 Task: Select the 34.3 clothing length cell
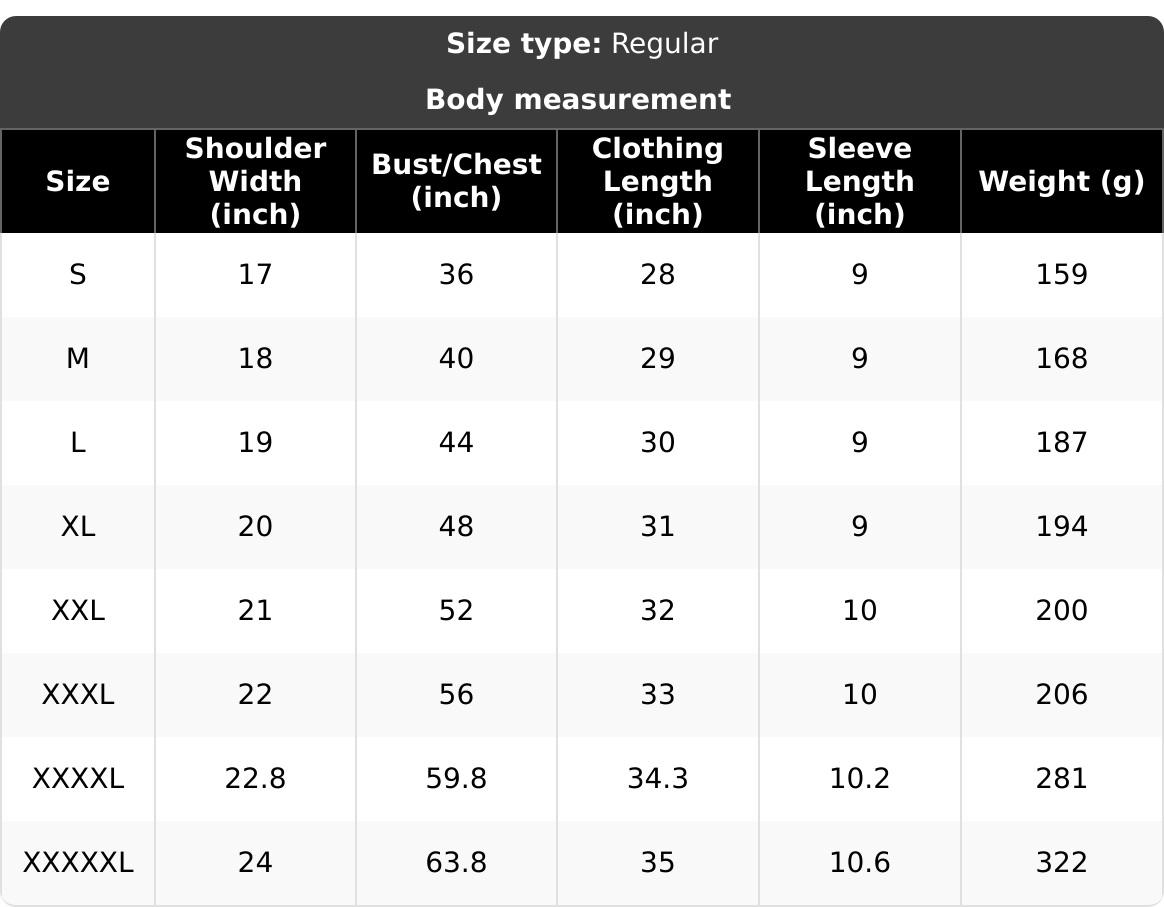coord(658,779)
